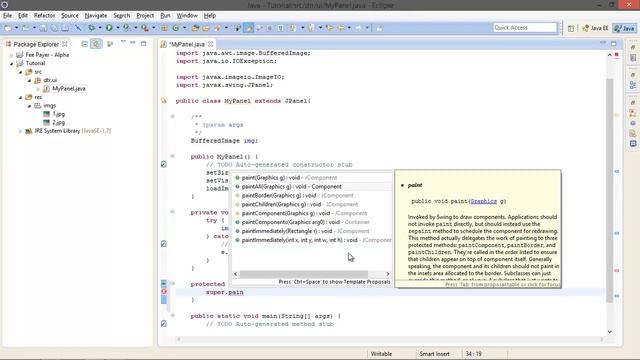This screenshot has height=360, width=640.
Task: Click the New Java Package toolbar icon
Action: pos(164,28)
